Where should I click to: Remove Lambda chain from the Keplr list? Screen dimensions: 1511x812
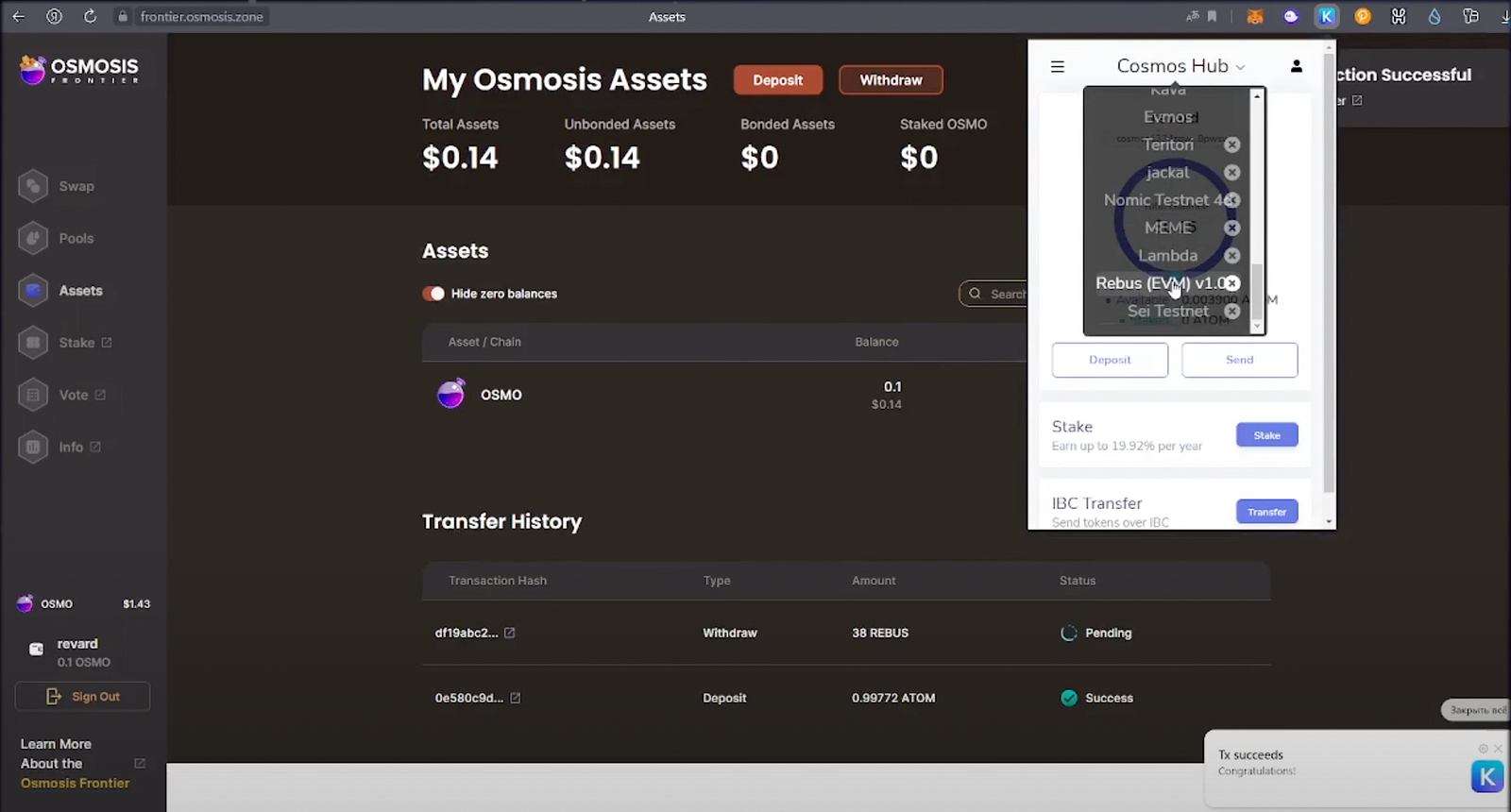pyautogui.click(x=1232, y=255)
